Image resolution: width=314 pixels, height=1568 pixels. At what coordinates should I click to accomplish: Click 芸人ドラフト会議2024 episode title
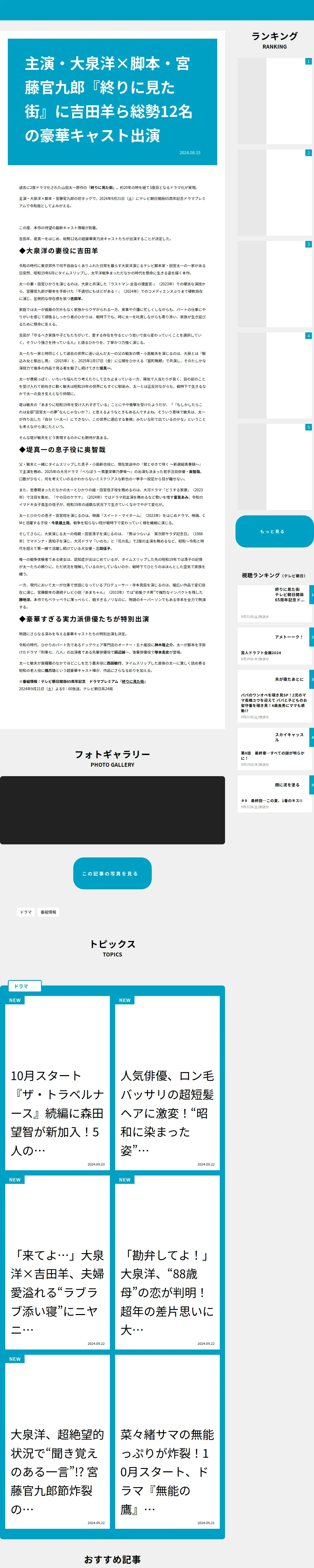[x=261, y=653]
